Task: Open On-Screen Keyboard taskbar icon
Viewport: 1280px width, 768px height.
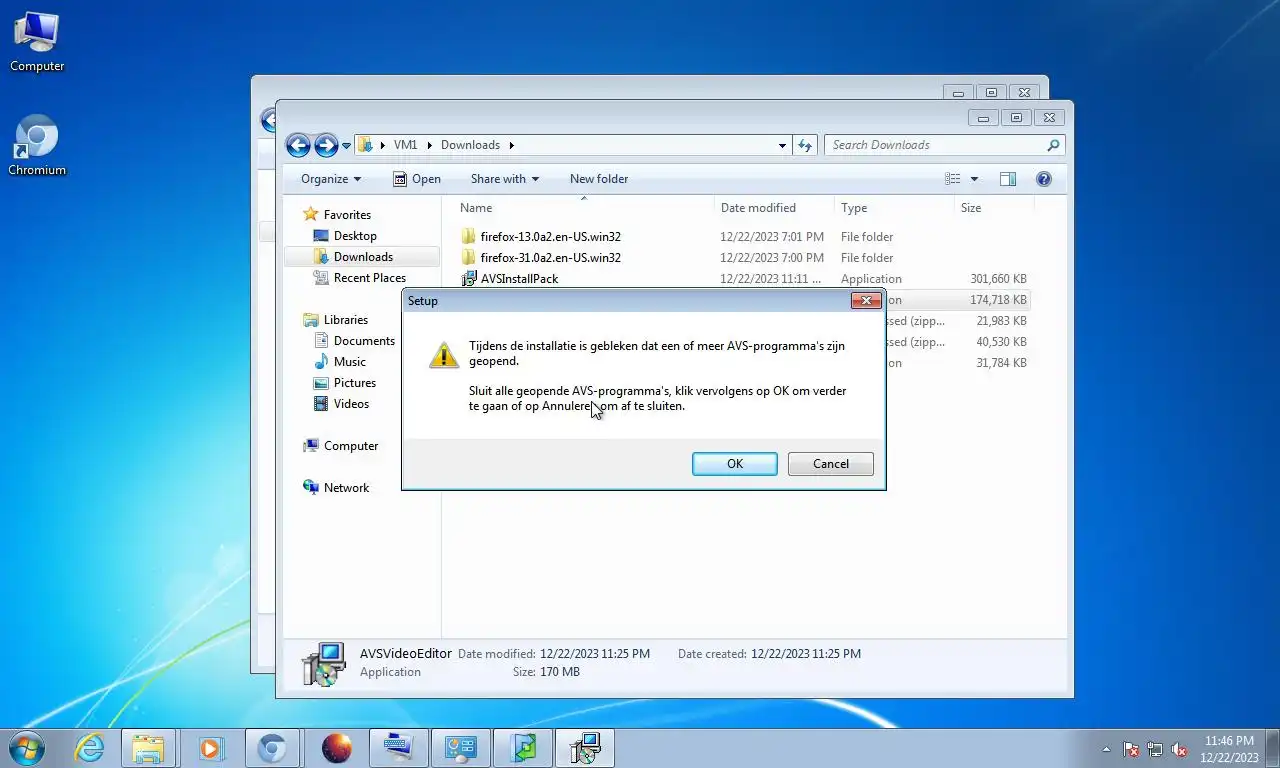Action: pos(399,748)
